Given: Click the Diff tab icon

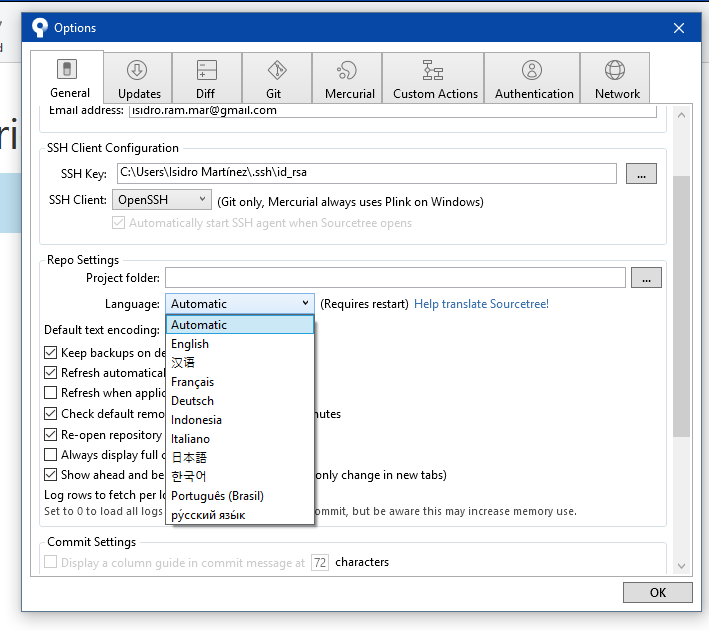Looking at the screenshot, I should click(x=207, y=70).
